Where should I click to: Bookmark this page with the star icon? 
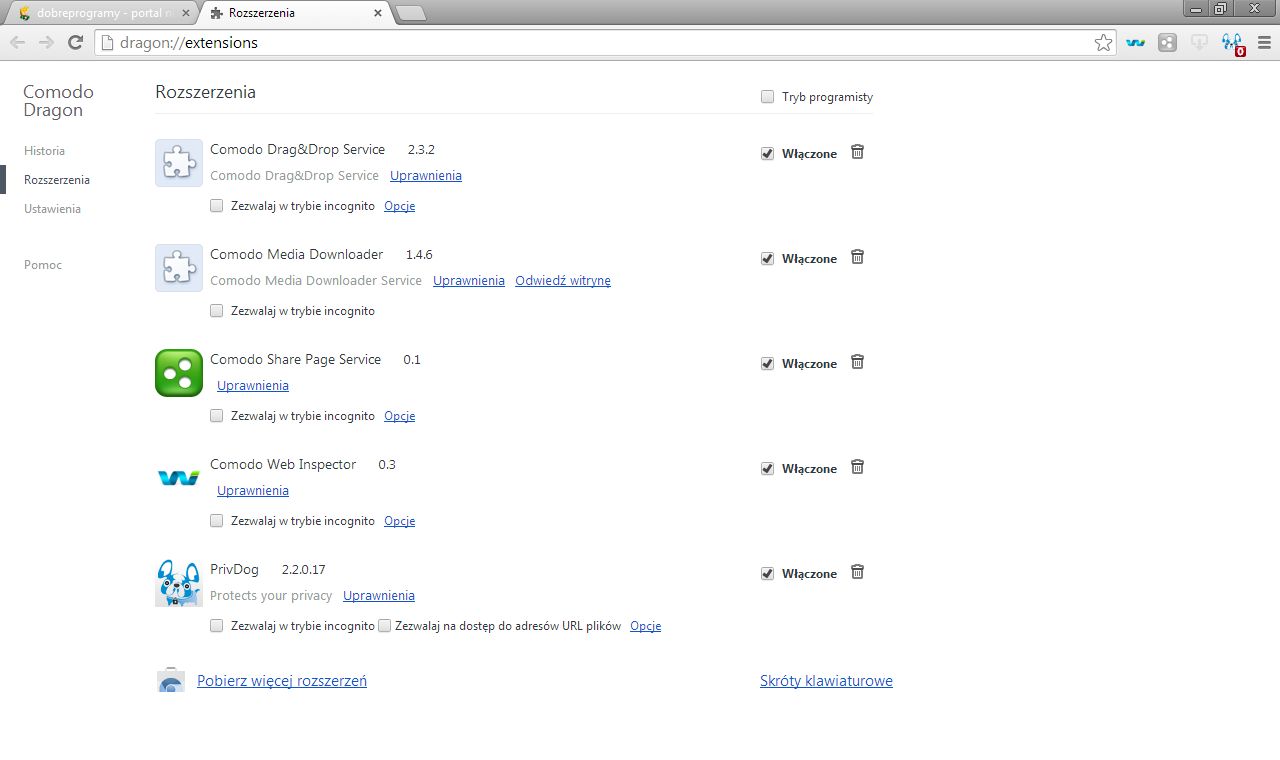point(1103,43)
